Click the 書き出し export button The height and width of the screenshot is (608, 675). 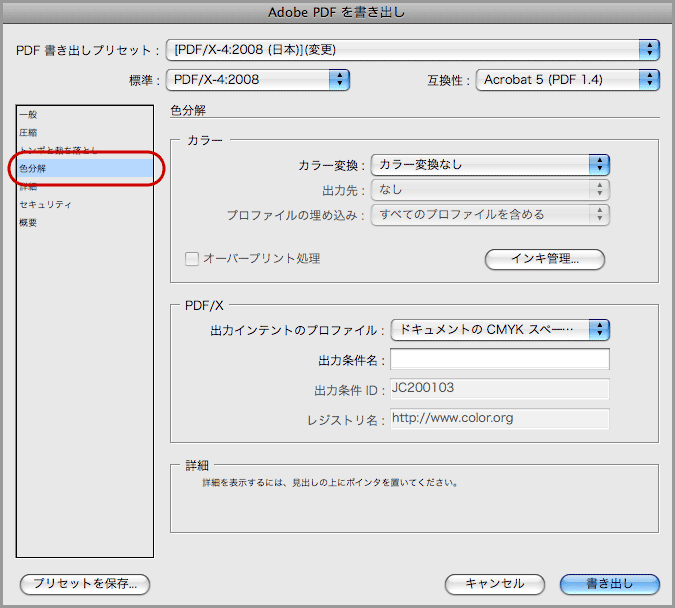[x=609, y=583]
